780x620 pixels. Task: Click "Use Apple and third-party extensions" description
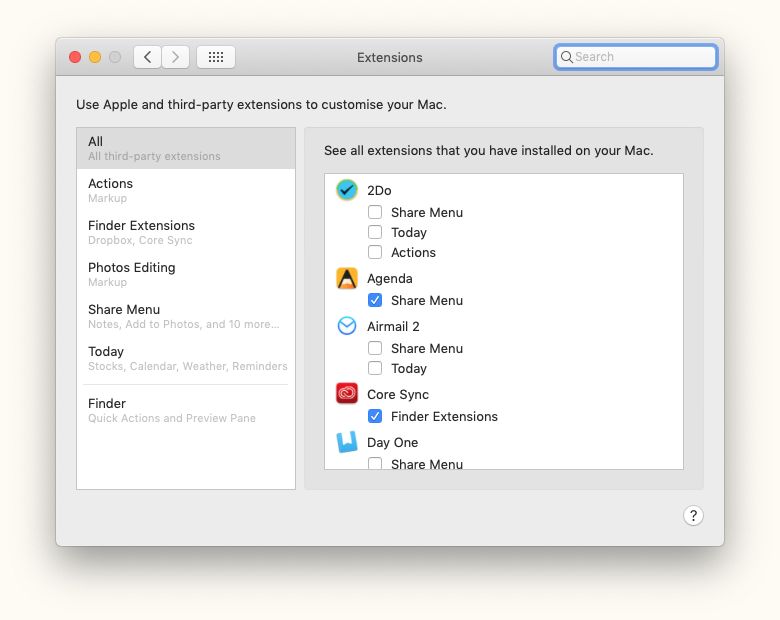point(261,104)
